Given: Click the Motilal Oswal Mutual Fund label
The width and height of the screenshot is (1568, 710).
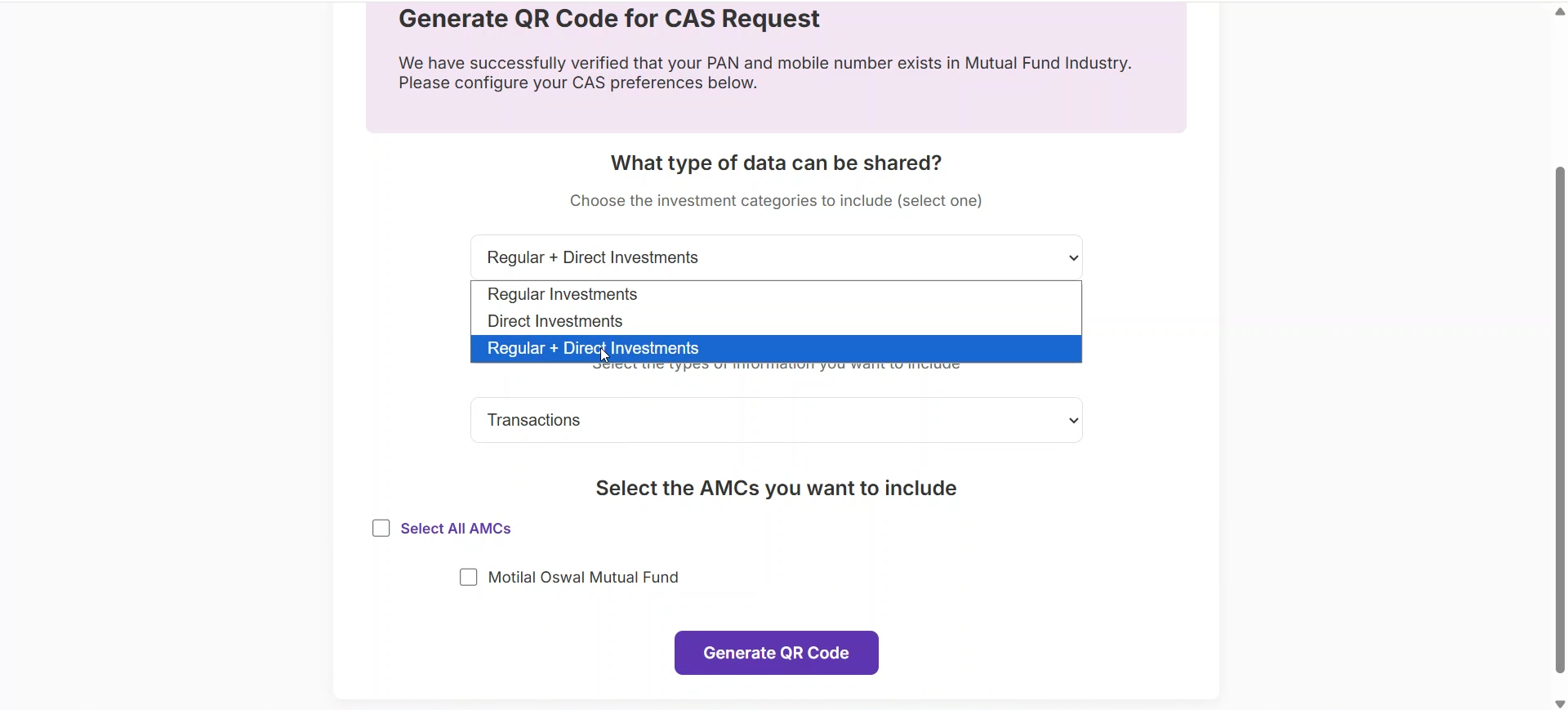Looking at the screenshot, I should [583, 578].
